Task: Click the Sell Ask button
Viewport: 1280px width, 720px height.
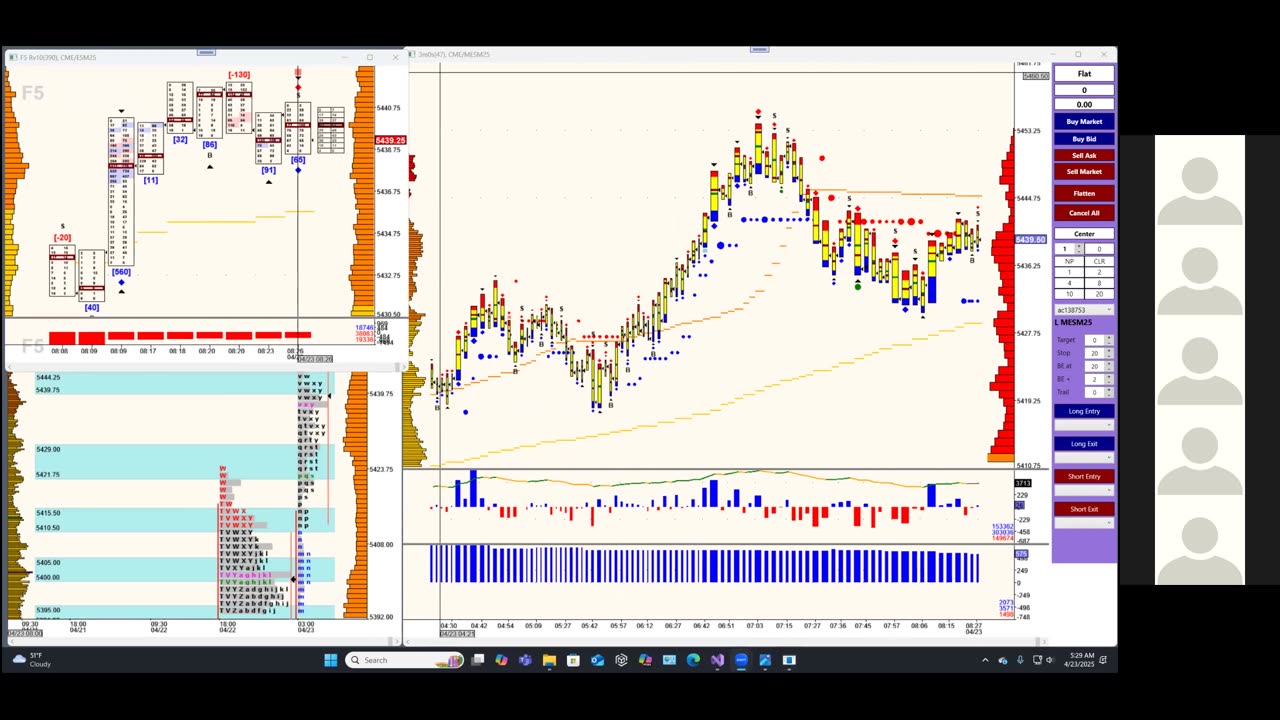Action: (1084, 155)
